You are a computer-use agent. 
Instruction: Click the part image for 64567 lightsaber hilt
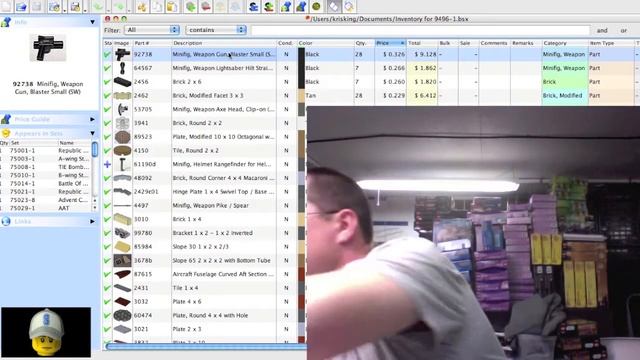point(122,68)
